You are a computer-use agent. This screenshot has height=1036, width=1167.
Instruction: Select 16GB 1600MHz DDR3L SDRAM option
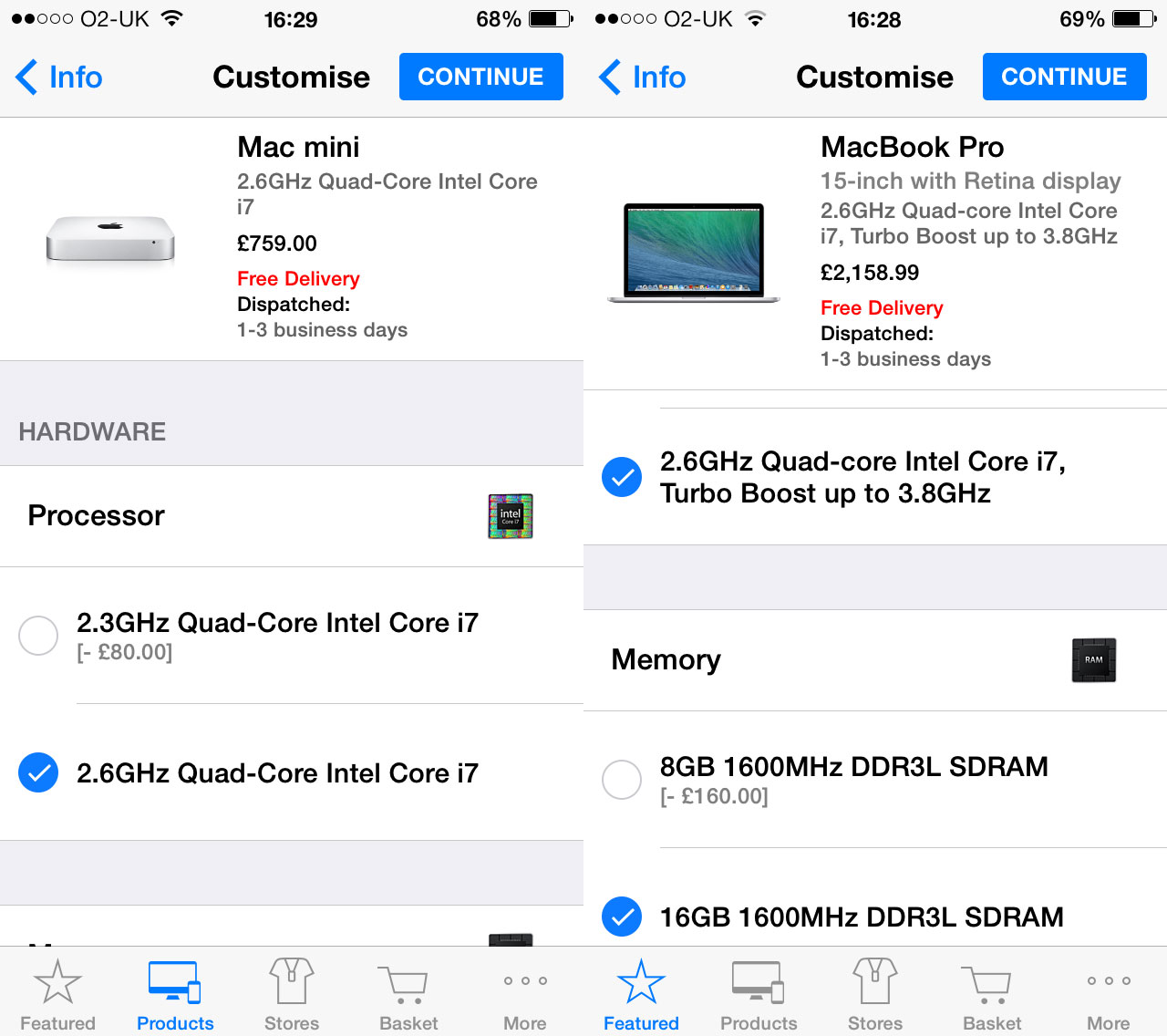pos(875,917)
